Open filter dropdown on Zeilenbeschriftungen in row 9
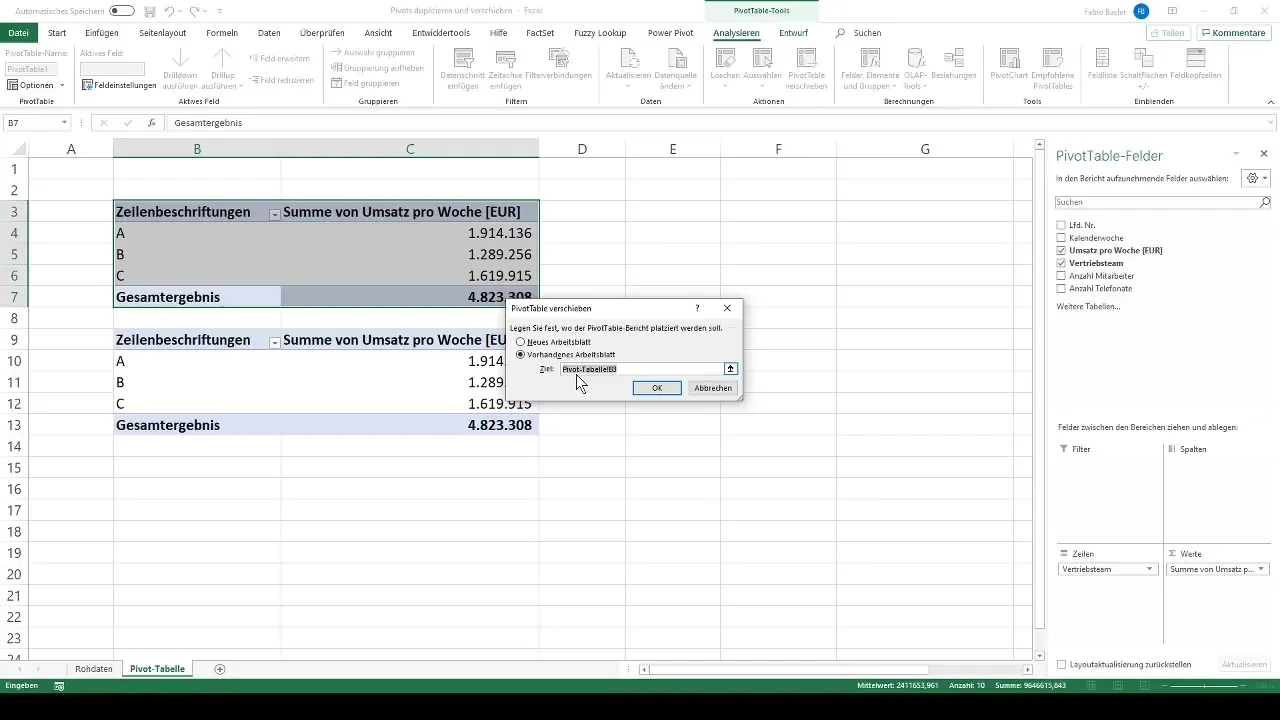 [x=274, y=341]
